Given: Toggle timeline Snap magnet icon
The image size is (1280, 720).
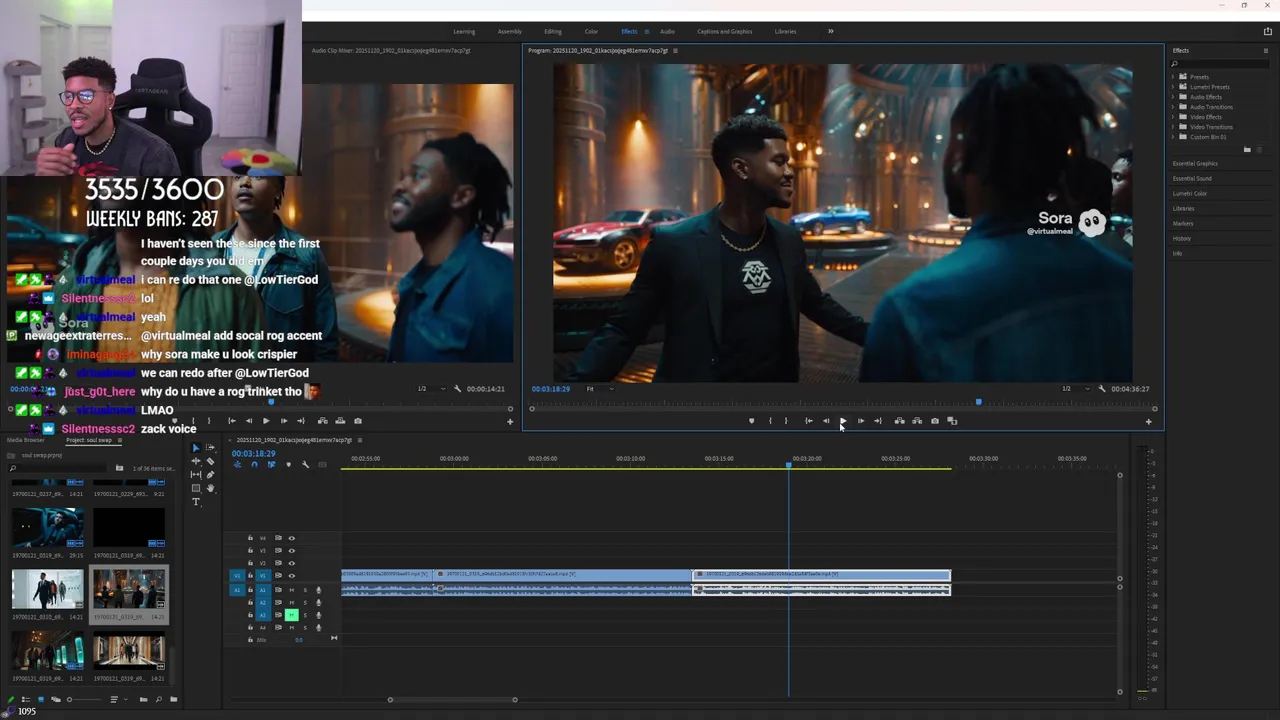Looking at the screenshot, I should [254, 464].
